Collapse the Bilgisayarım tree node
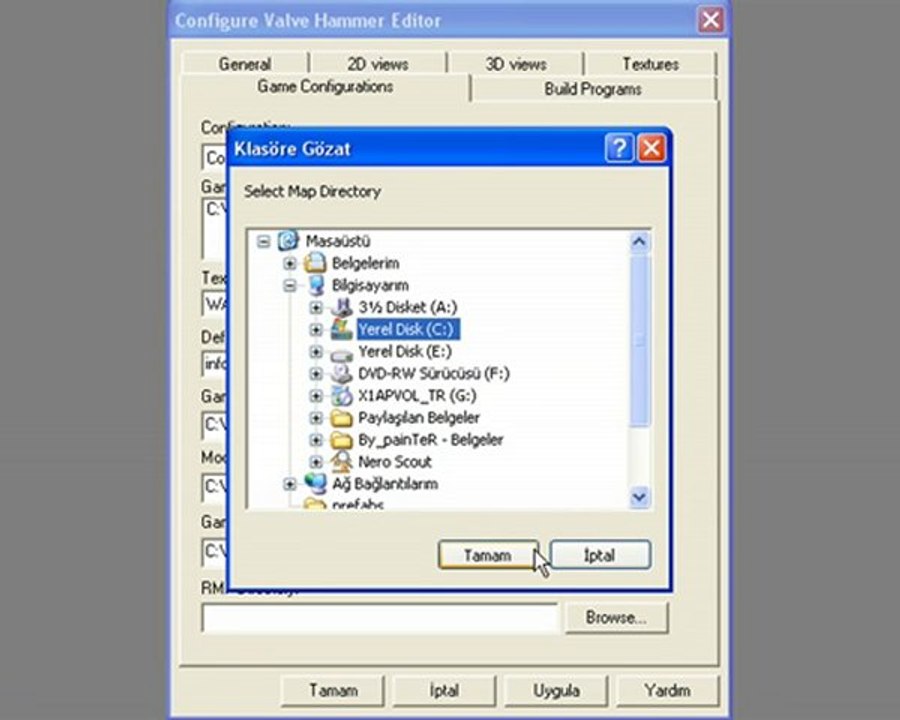The image size is (900, 720). 290,285
